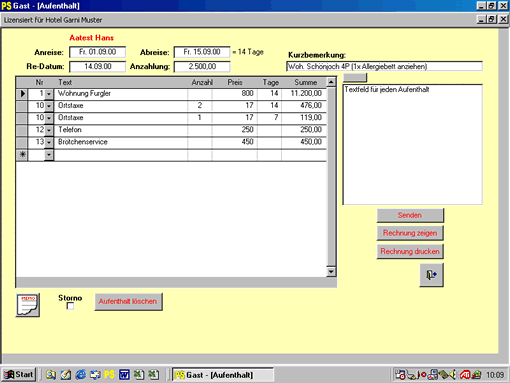The image size is (510, 383).
Task: Click the sum cell 476,00
Action: (x=304, y=106)
